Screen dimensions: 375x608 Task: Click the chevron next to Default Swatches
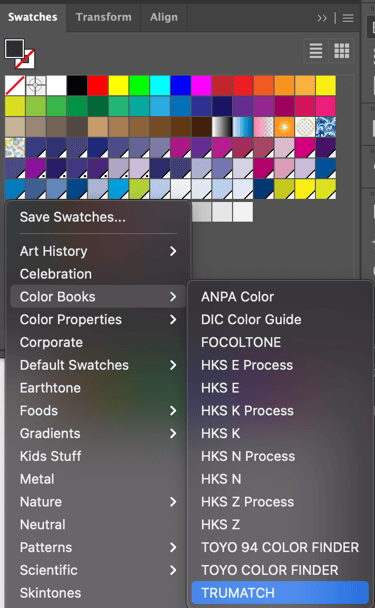(173, 365)
